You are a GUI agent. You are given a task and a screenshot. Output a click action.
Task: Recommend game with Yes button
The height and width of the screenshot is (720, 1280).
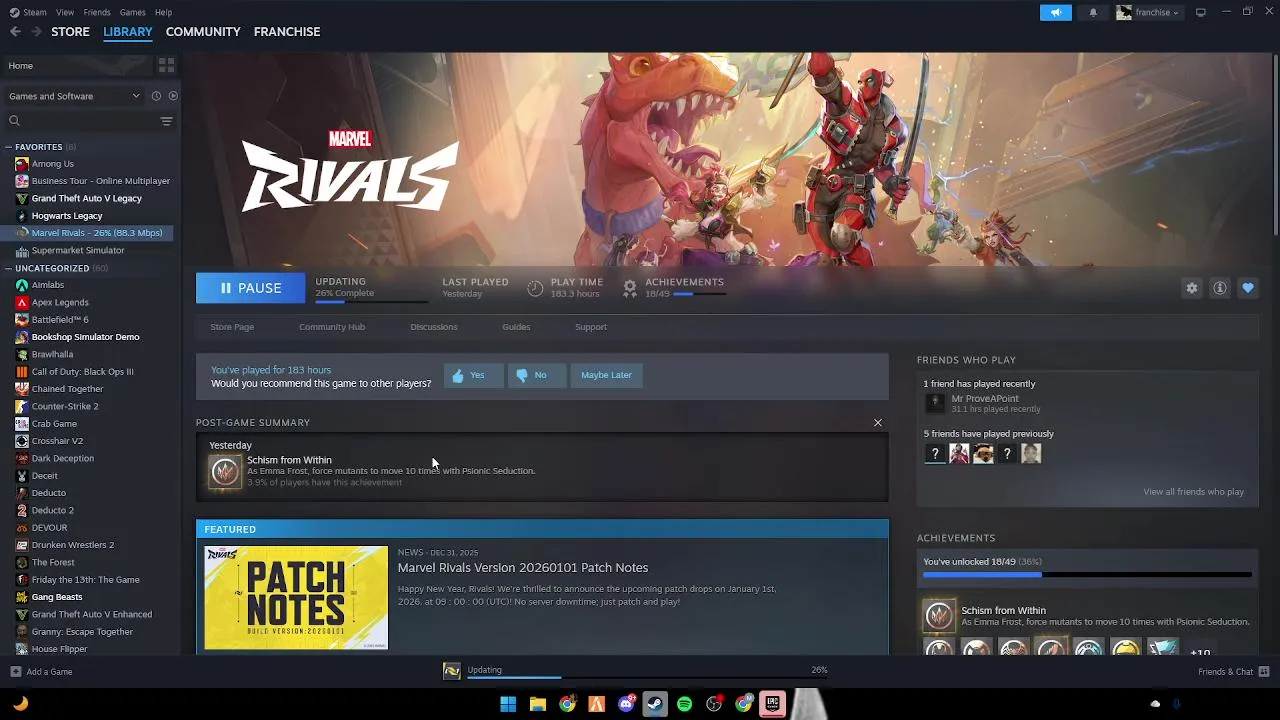tap(473, 375)
